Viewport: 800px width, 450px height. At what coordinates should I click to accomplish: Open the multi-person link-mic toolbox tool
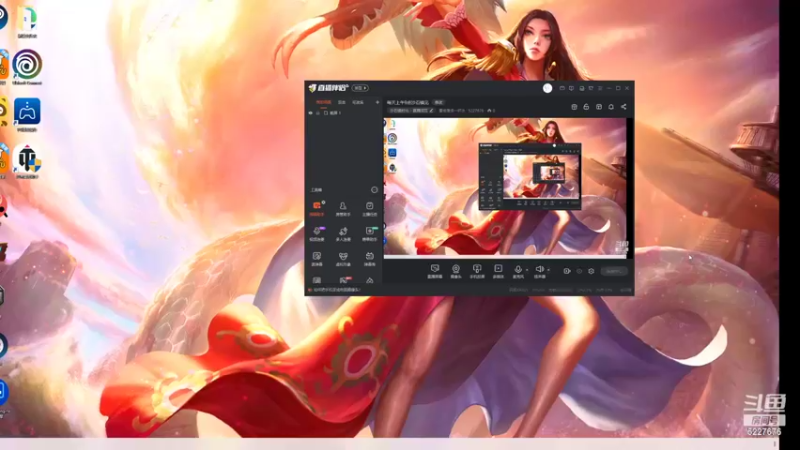[x=343, y=234]
